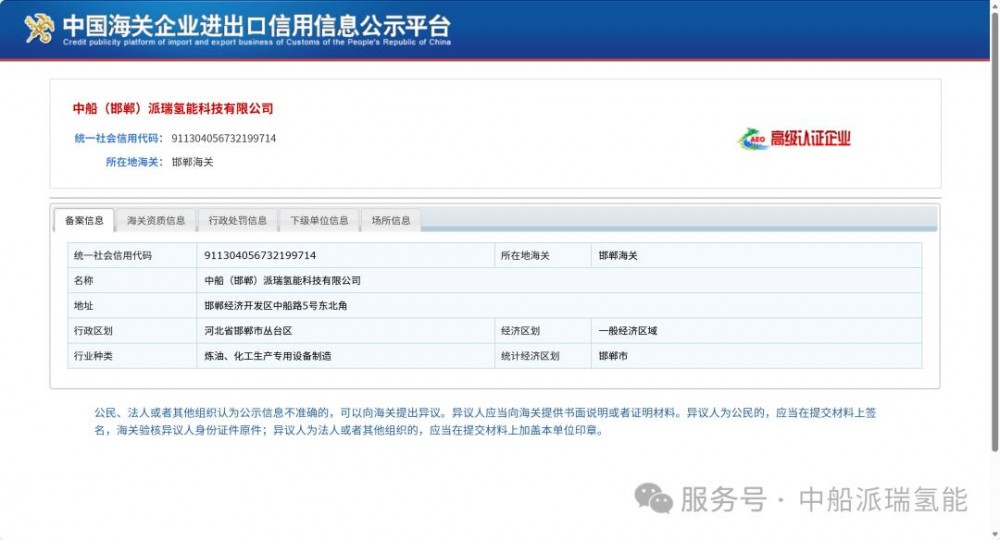Switch to the 海关资质信息 tab
The image size is (1000, 540).
156,221
